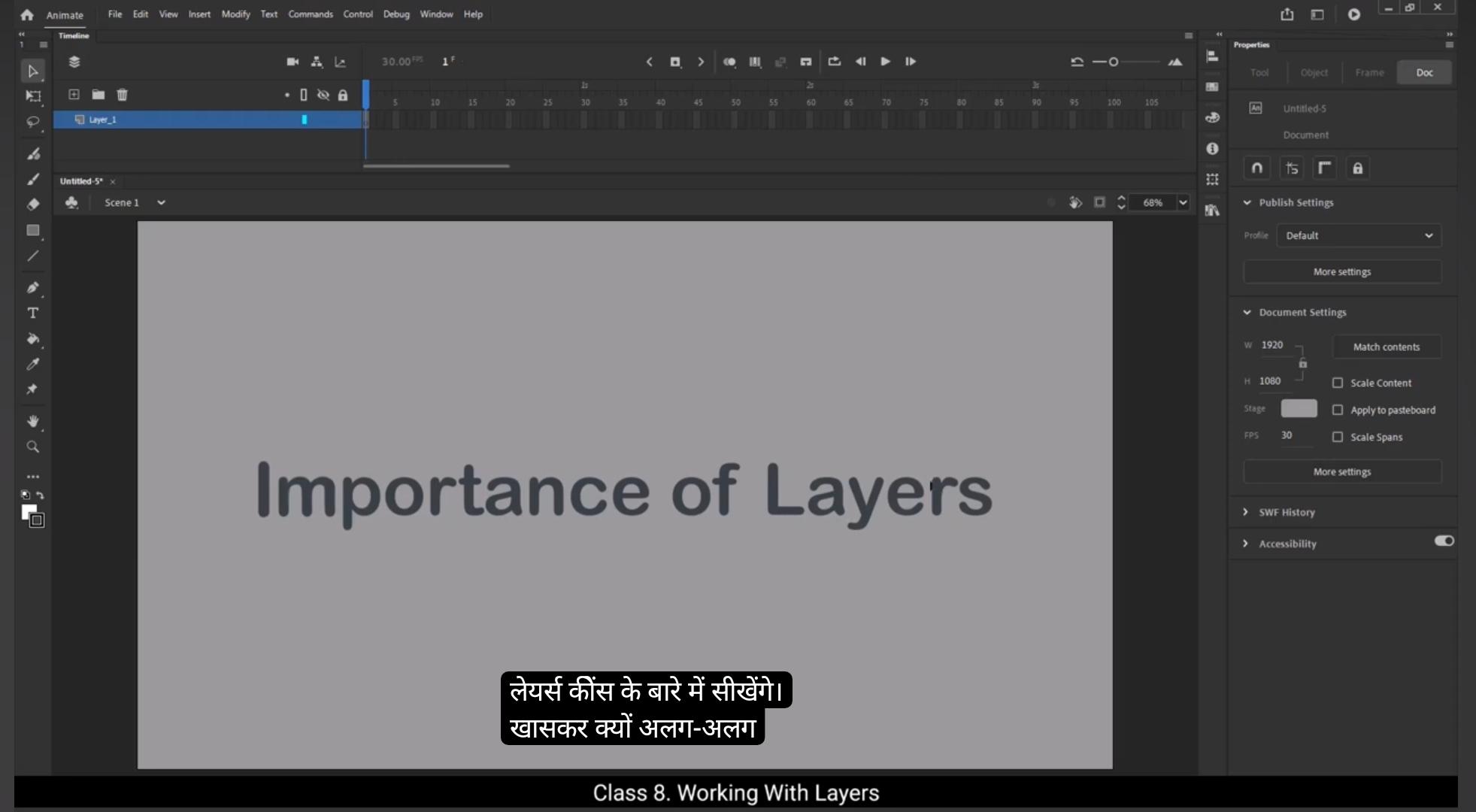Select the Pen tool

pos(32,288)
